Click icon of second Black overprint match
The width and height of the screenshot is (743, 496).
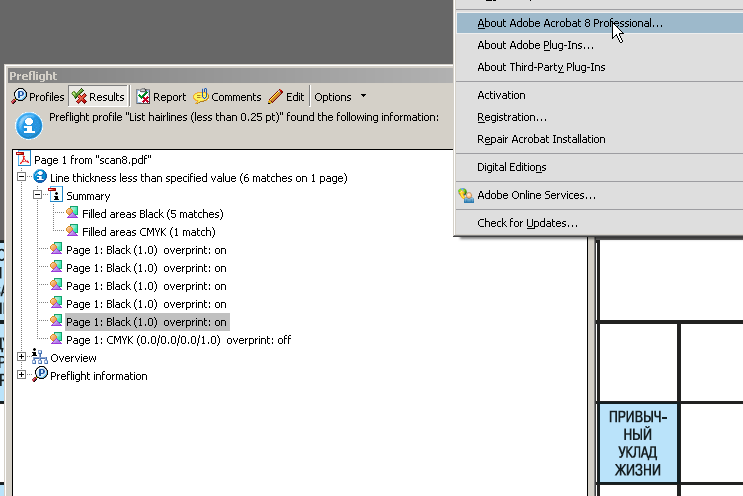pos(56,267)
